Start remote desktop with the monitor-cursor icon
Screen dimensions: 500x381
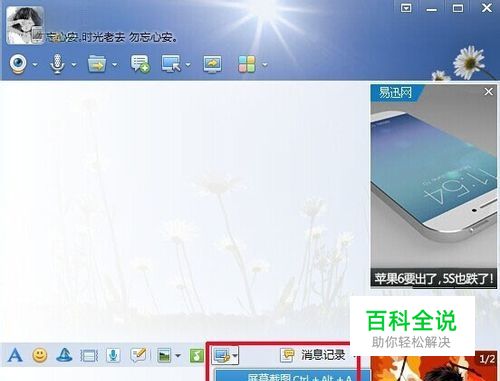[171, 64]
